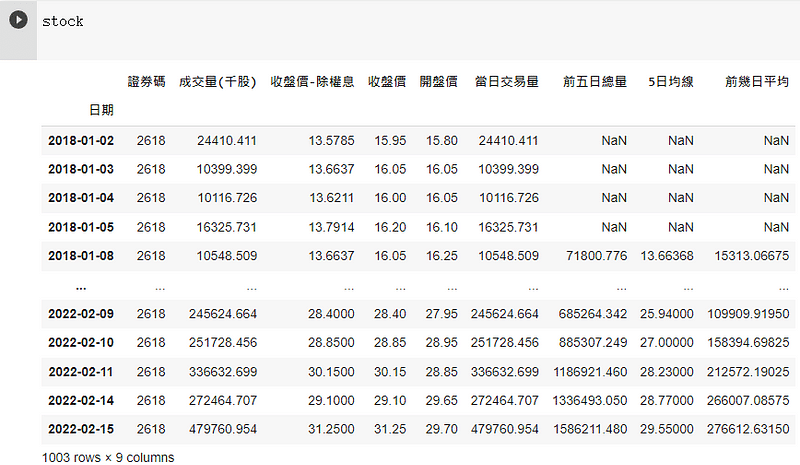Select the 收盤價-除權息 column header

tap(312, 82)
